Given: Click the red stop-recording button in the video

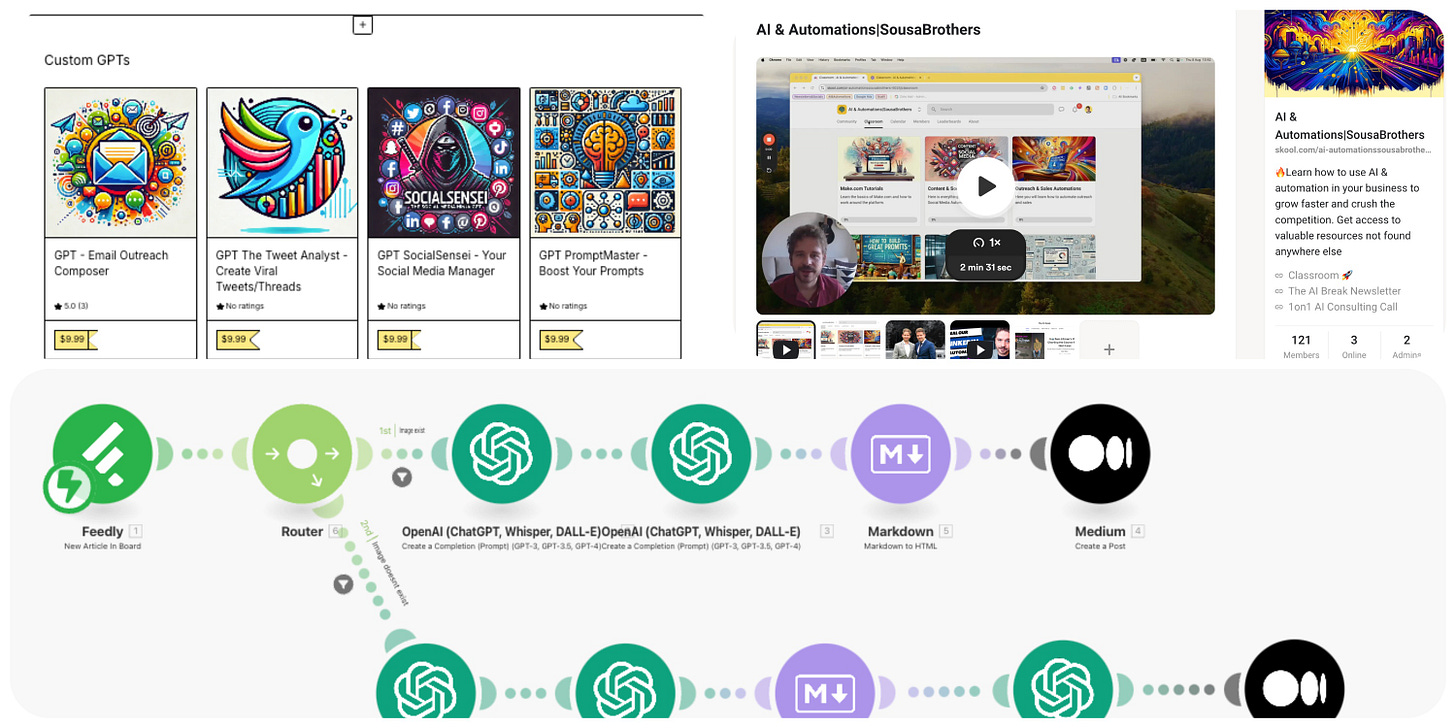Looking at the screenshot, I should click(769, 141).
